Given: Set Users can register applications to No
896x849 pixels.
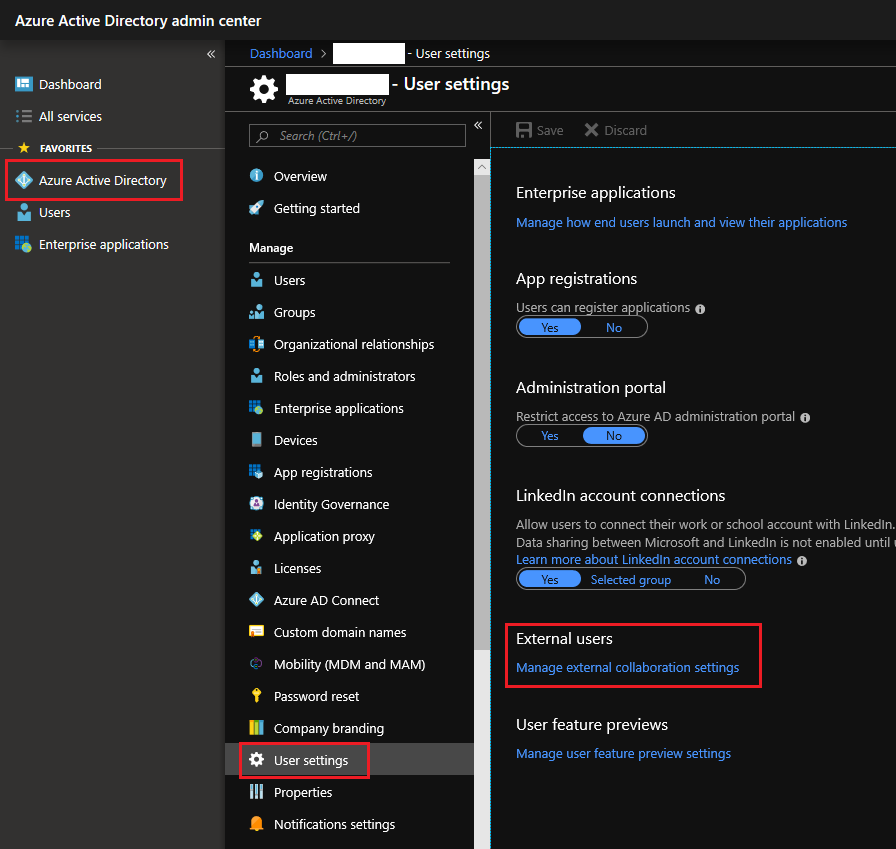Looking at the screenshot, I should [614, 327].
